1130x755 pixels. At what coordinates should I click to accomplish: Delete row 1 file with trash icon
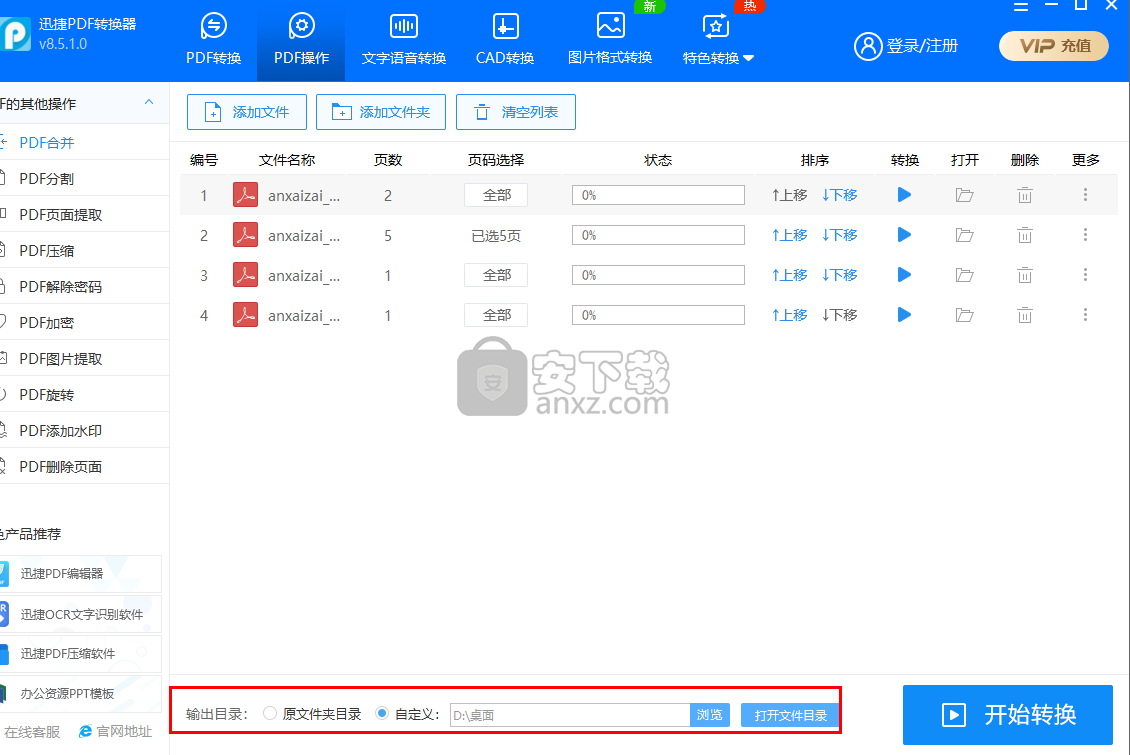click(1025, 195)
